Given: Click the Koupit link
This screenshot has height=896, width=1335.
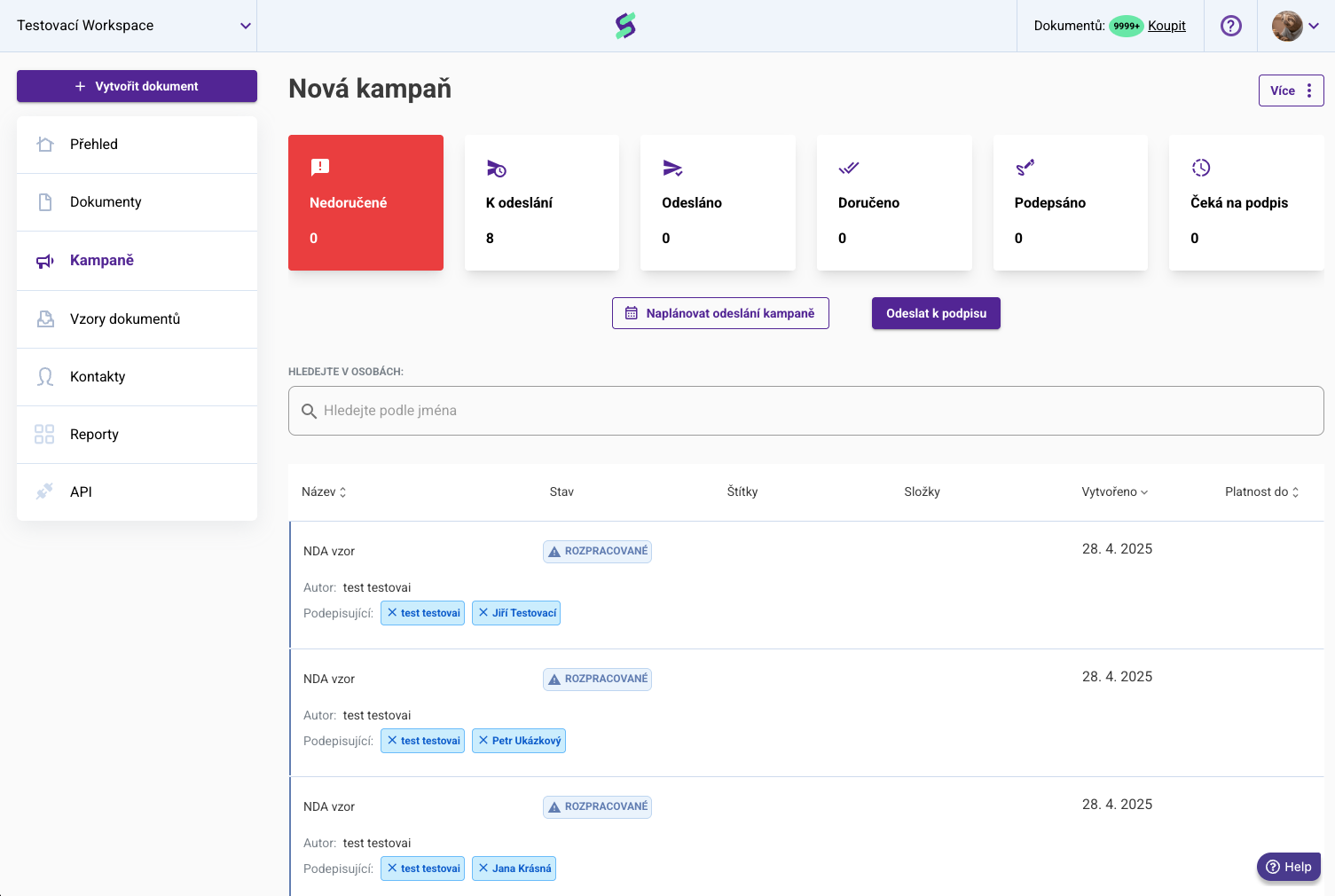Looking at the screenshot, I should pos(1166,26).
